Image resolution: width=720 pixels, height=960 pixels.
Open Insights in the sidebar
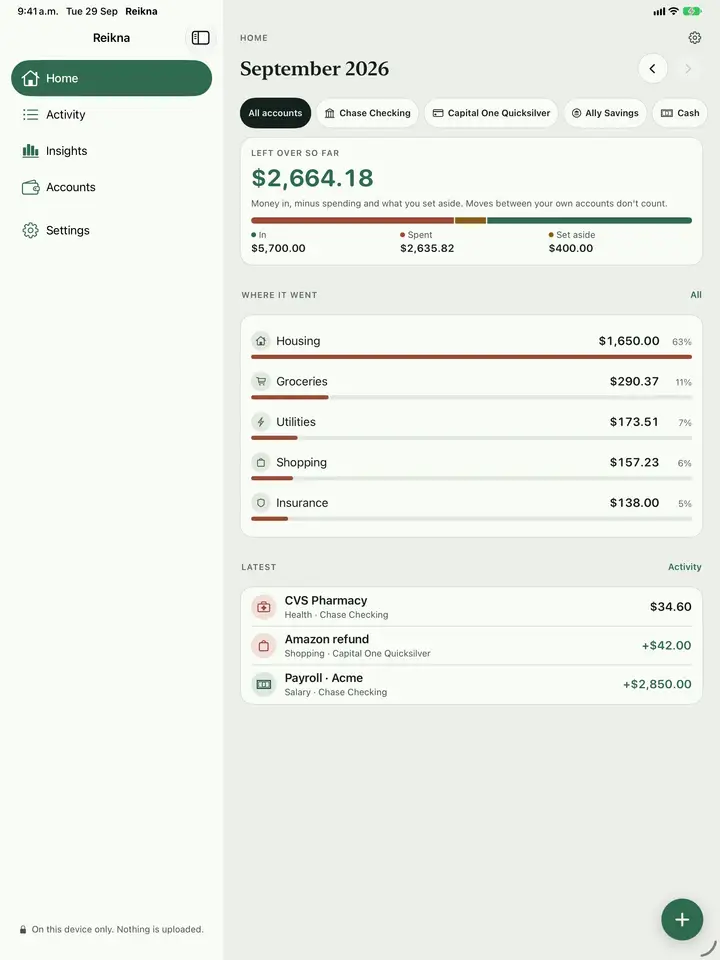click(111, 151)
